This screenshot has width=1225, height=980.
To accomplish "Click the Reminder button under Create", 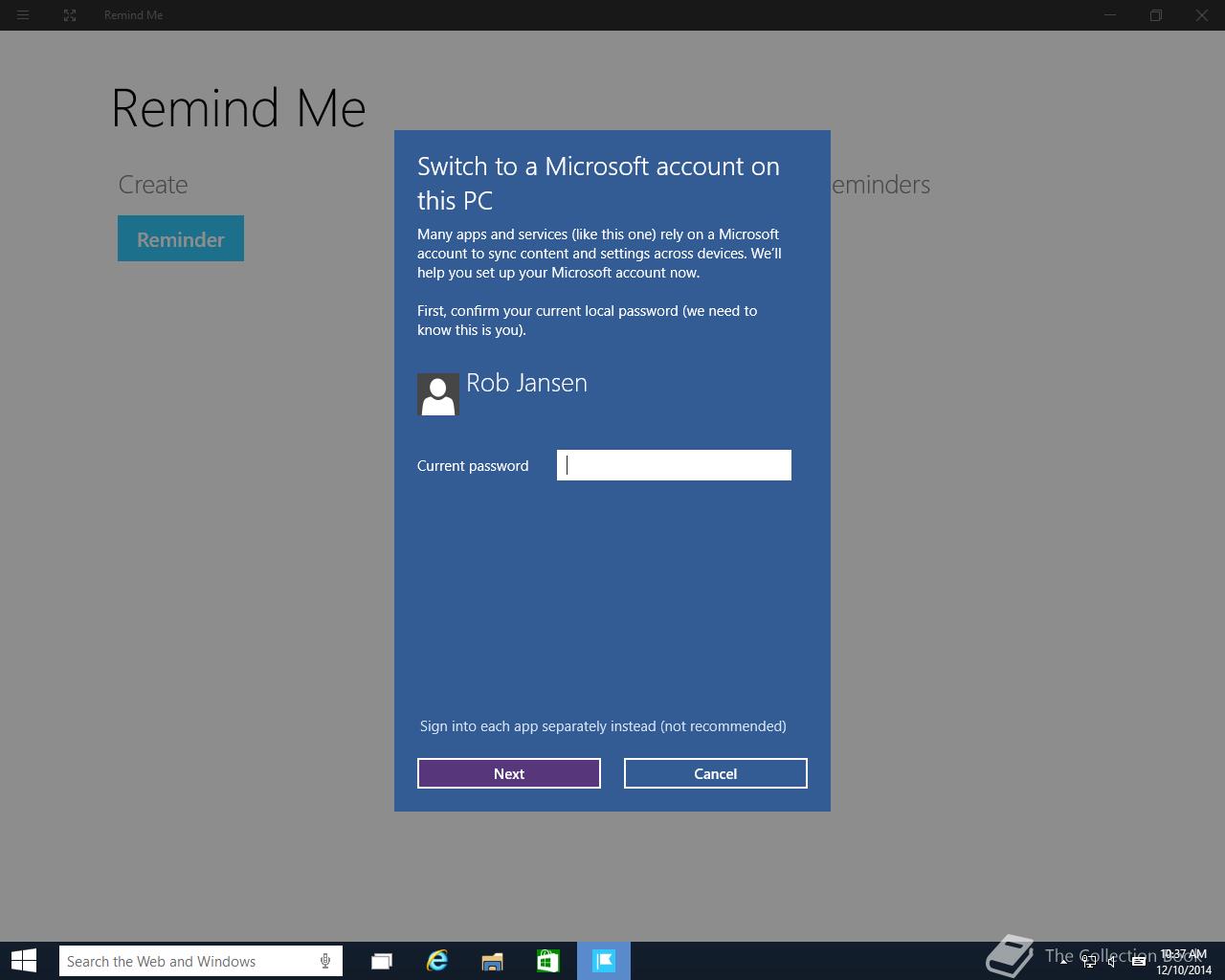I will [x=181, y=238].
